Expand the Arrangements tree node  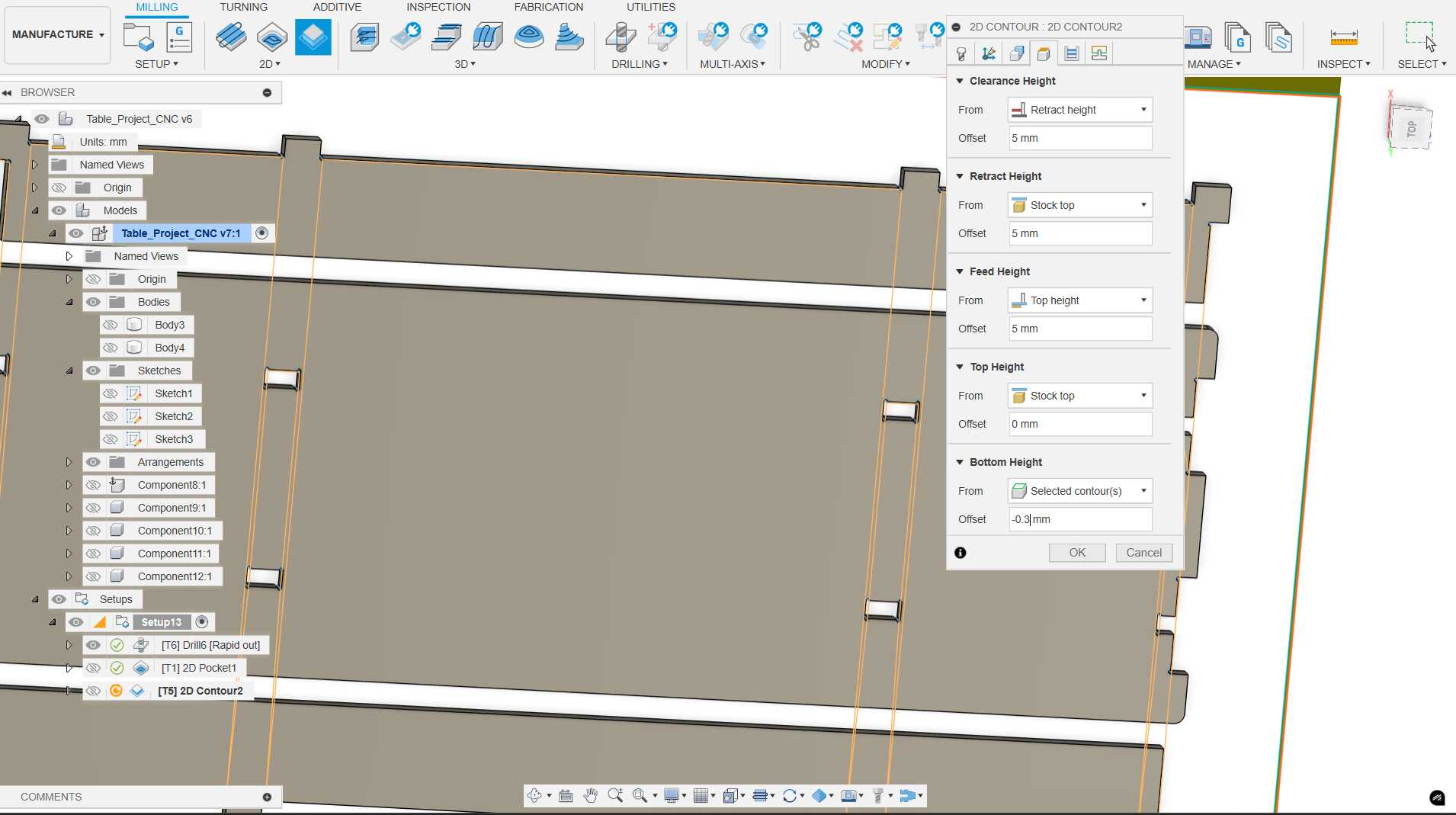pos(69,462)
